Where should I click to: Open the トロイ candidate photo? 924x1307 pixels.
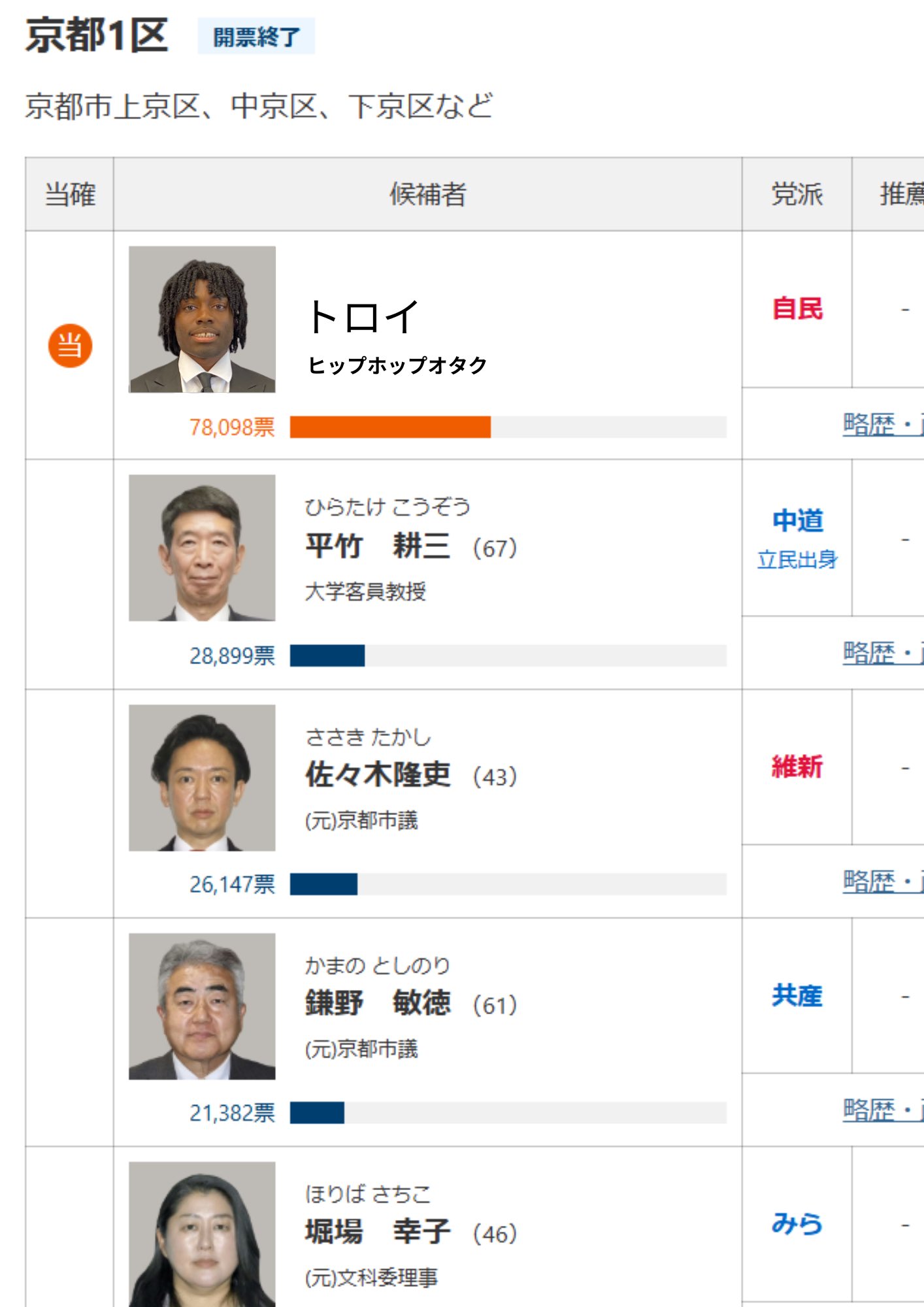[202, 320]
